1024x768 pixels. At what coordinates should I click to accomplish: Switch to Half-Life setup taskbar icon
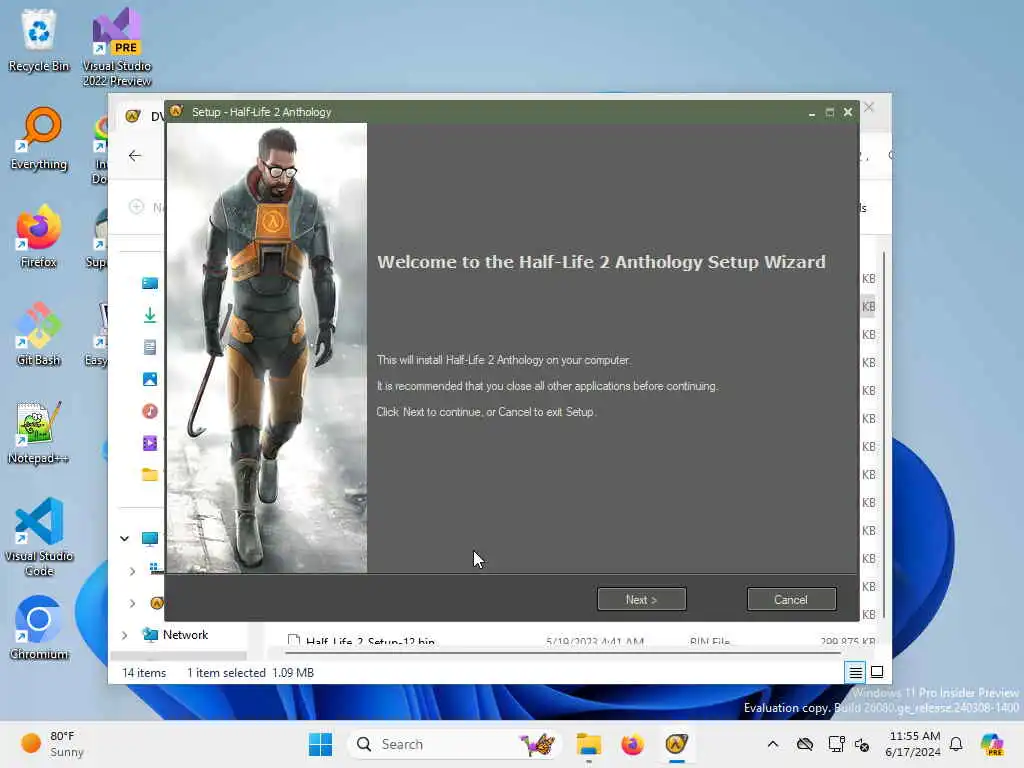coord(677,744)
